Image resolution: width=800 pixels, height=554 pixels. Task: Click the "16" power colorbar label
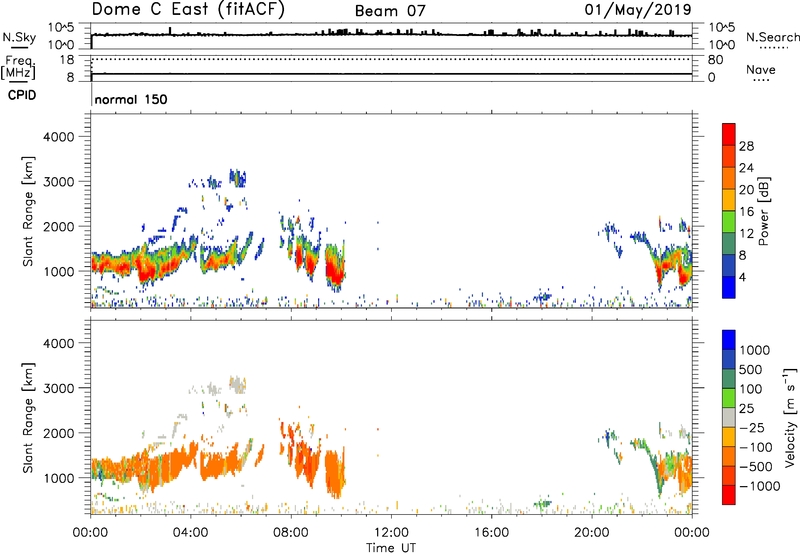tap(746, 212)
